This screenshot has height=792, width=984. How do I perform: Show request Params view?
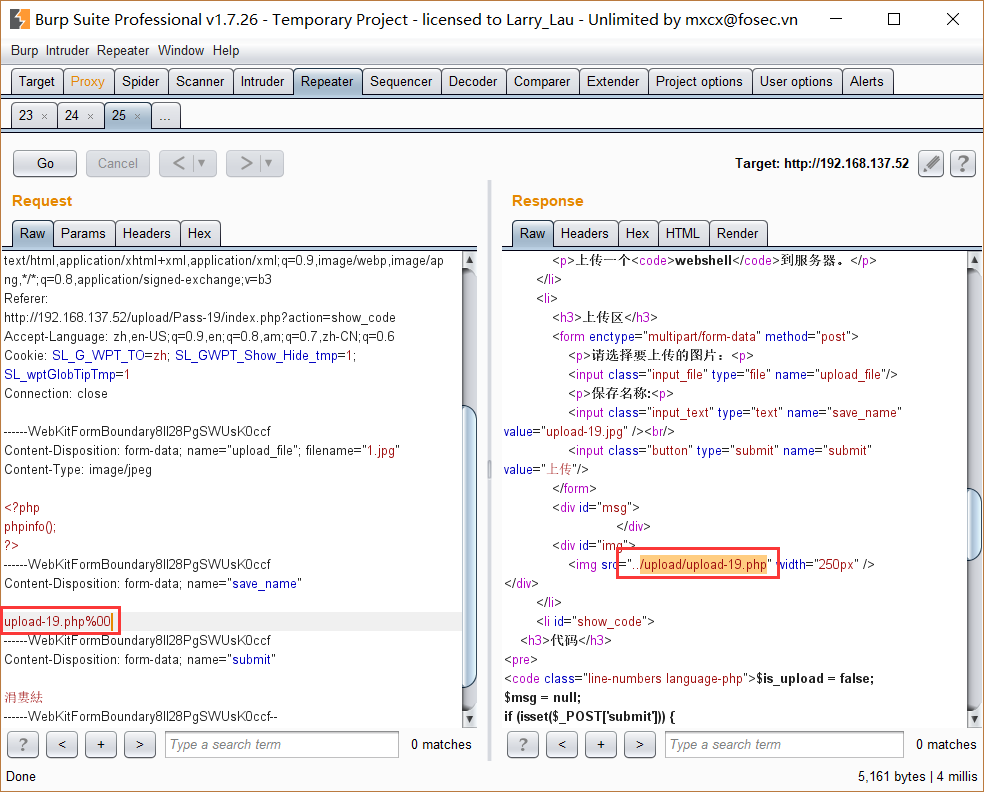[x=83, y=233]
